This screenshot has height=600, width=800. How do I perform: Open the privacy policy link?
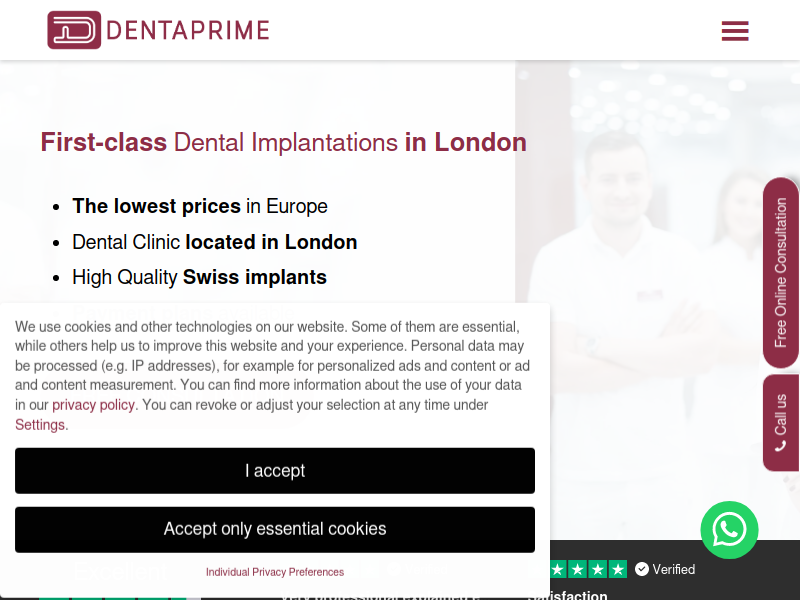click(x=93, y=405)
